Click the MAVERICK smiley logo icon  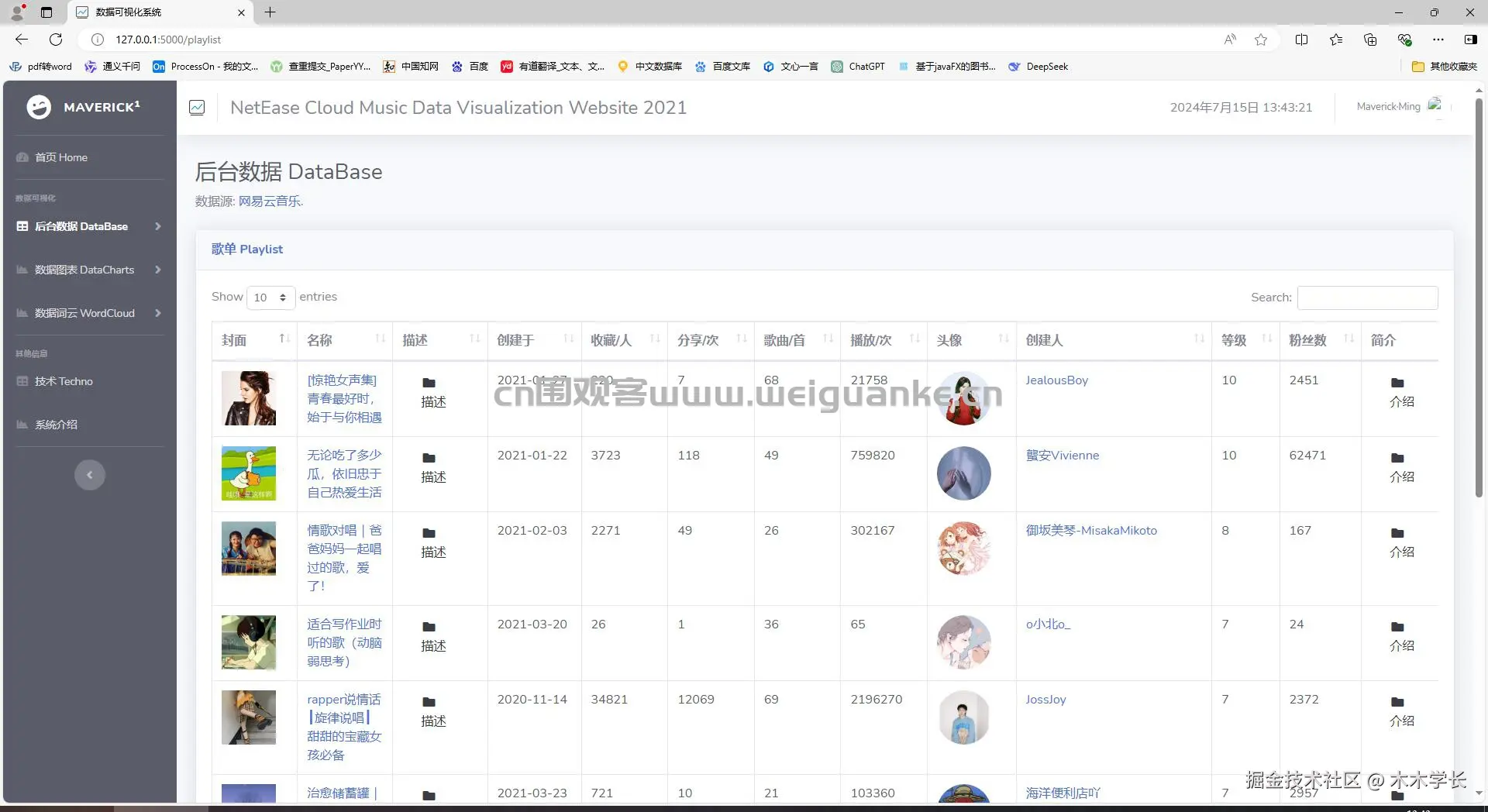click(39, 107)
